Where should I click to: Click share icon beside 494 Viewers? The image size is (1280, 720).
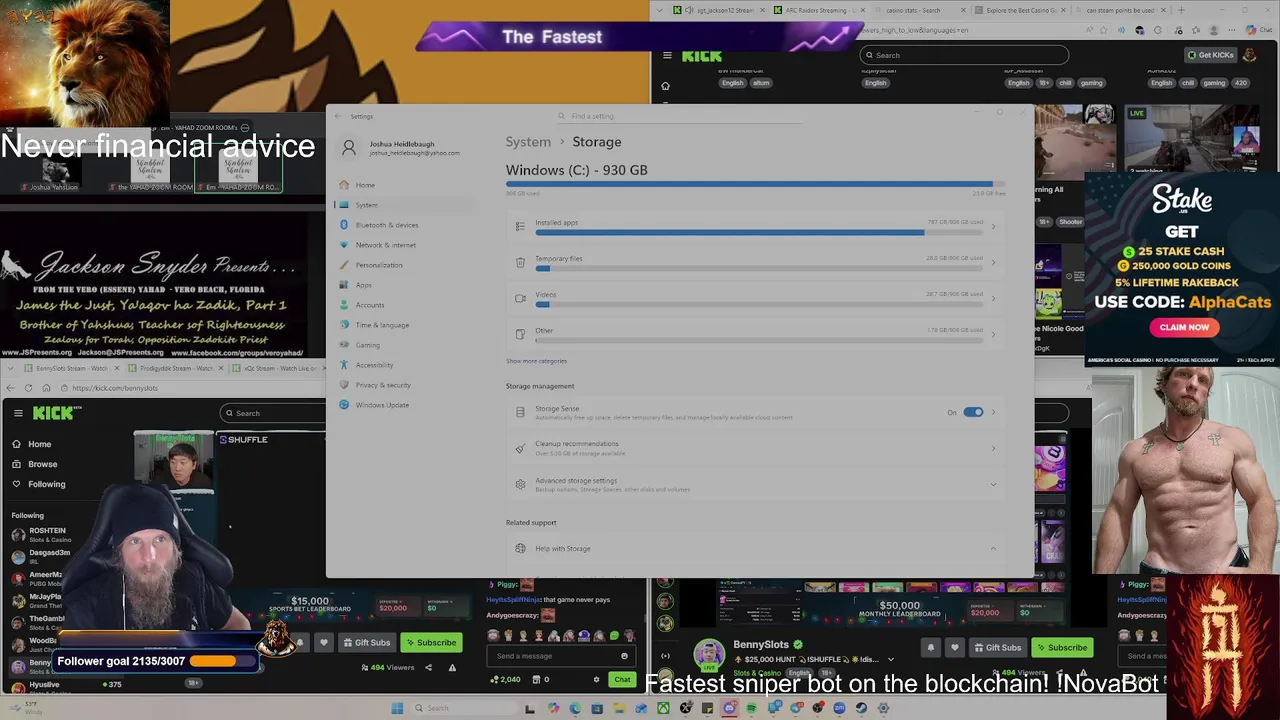pyautogui.click(x=428, y=668)
